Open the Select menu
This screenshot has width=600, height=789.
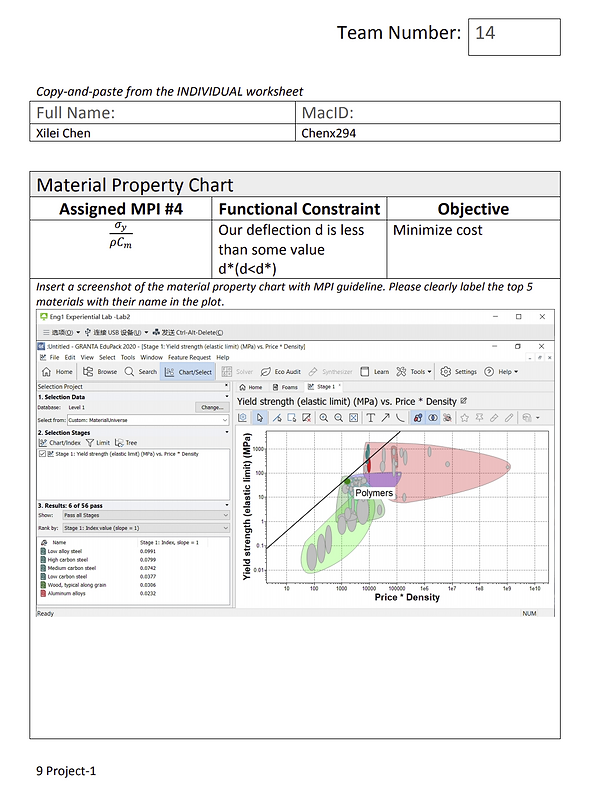[x=107, y=358]
